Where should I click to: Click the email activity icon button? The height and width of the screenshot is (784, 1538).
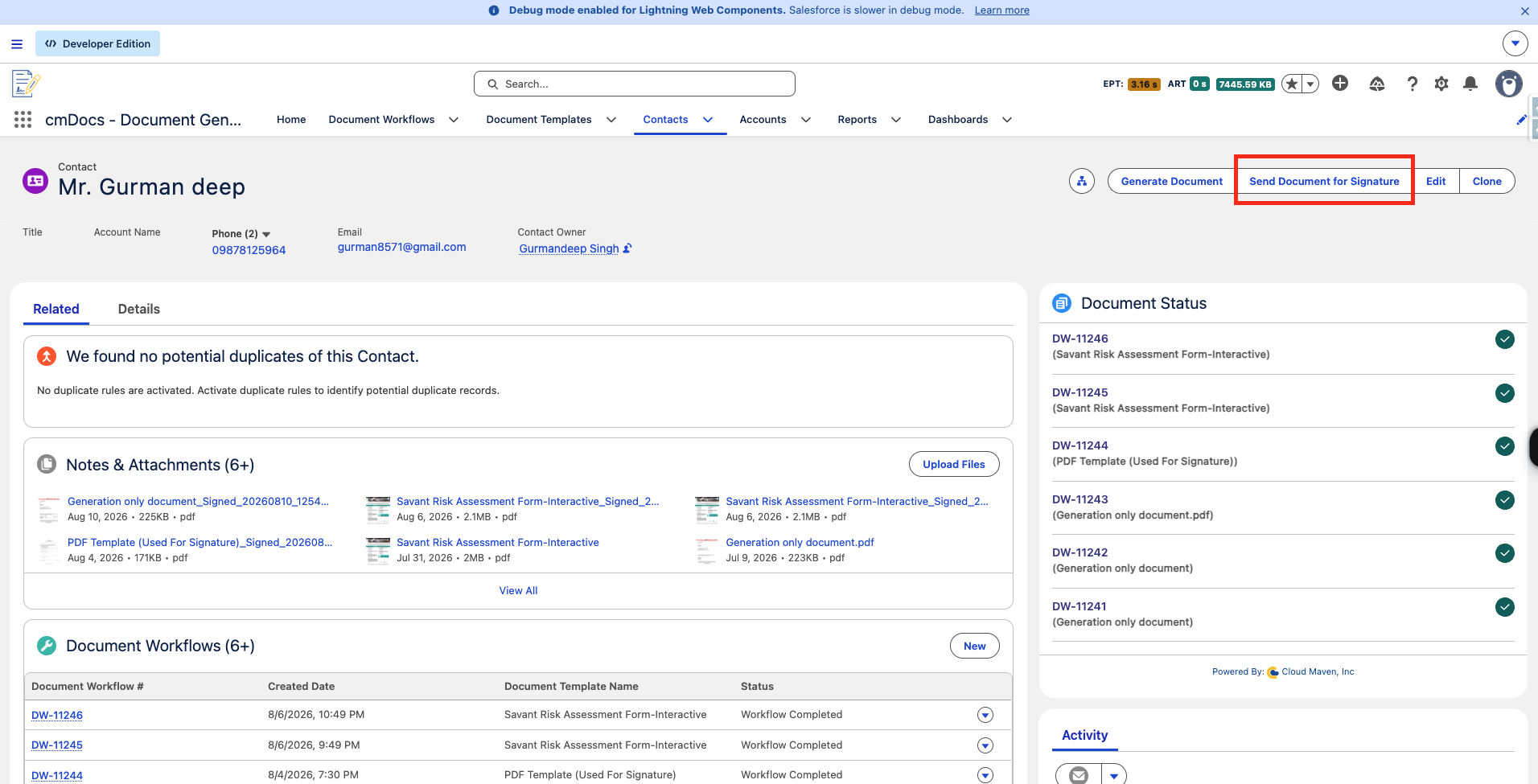(x=1079, y=775)
